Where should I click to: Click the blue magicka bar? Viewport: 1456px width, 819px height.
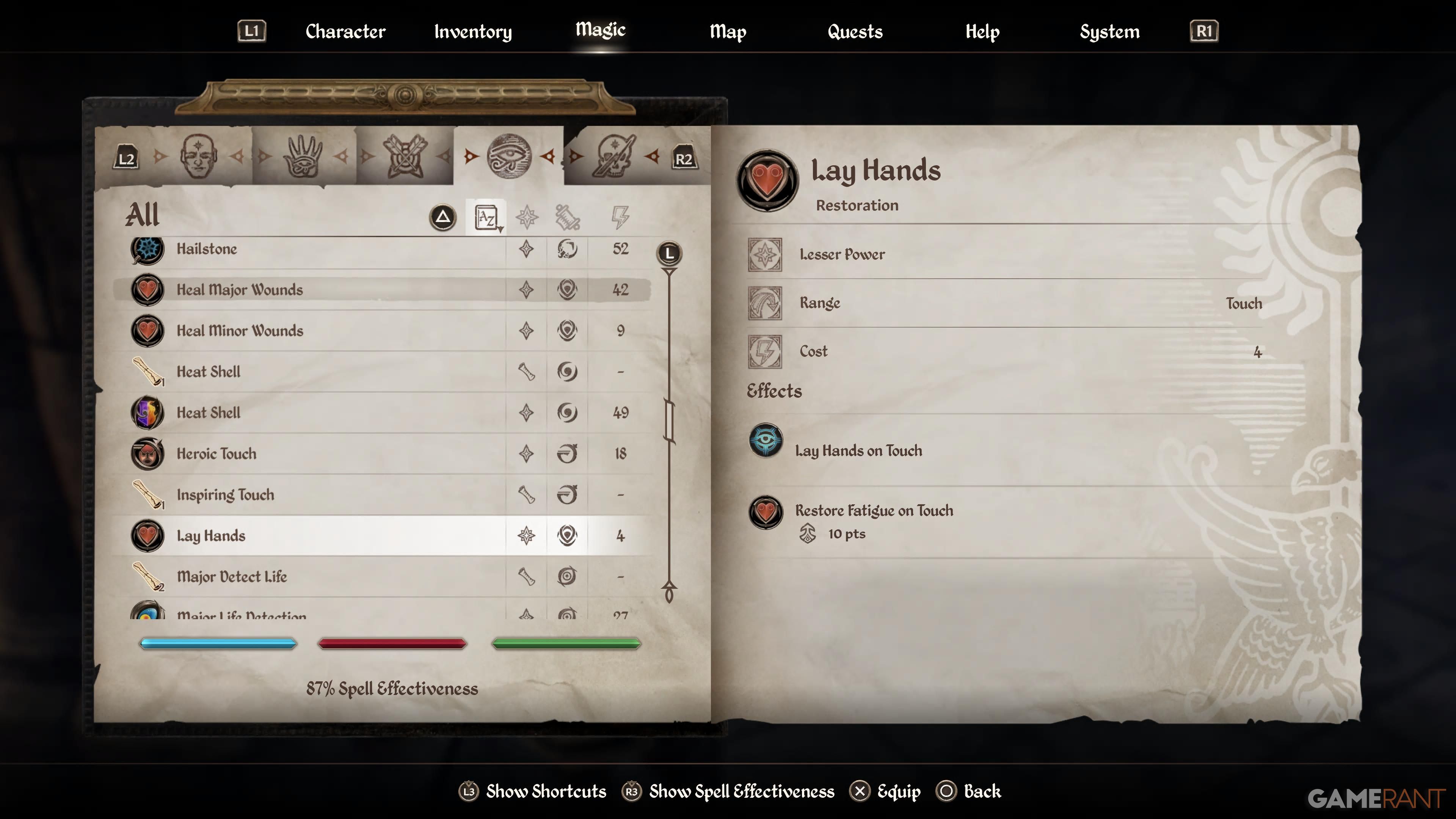[x=218, y=643]
